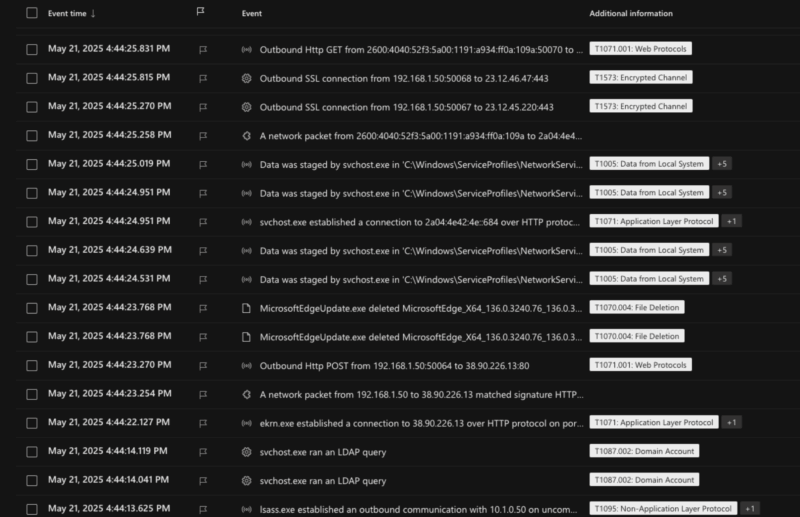
Task: Click the gear icon beside 4:44:25.270 PM SSL event
Action: 246,106
